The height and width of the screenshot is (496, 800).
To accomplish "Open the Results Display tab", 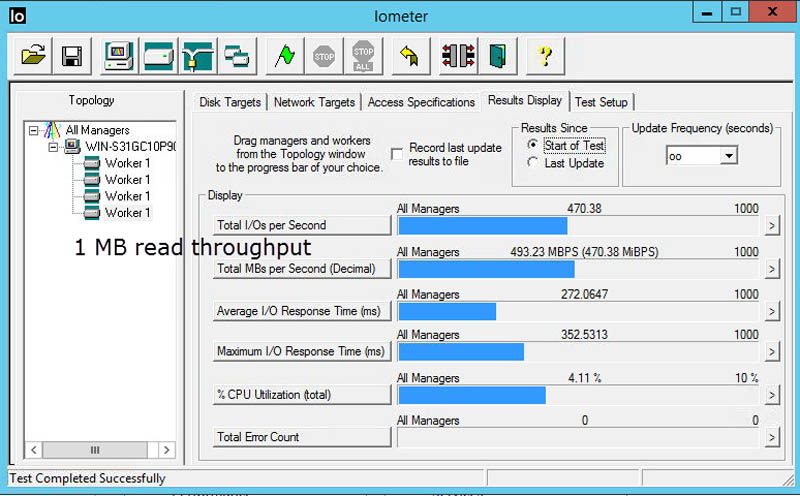I will [525, 101].
